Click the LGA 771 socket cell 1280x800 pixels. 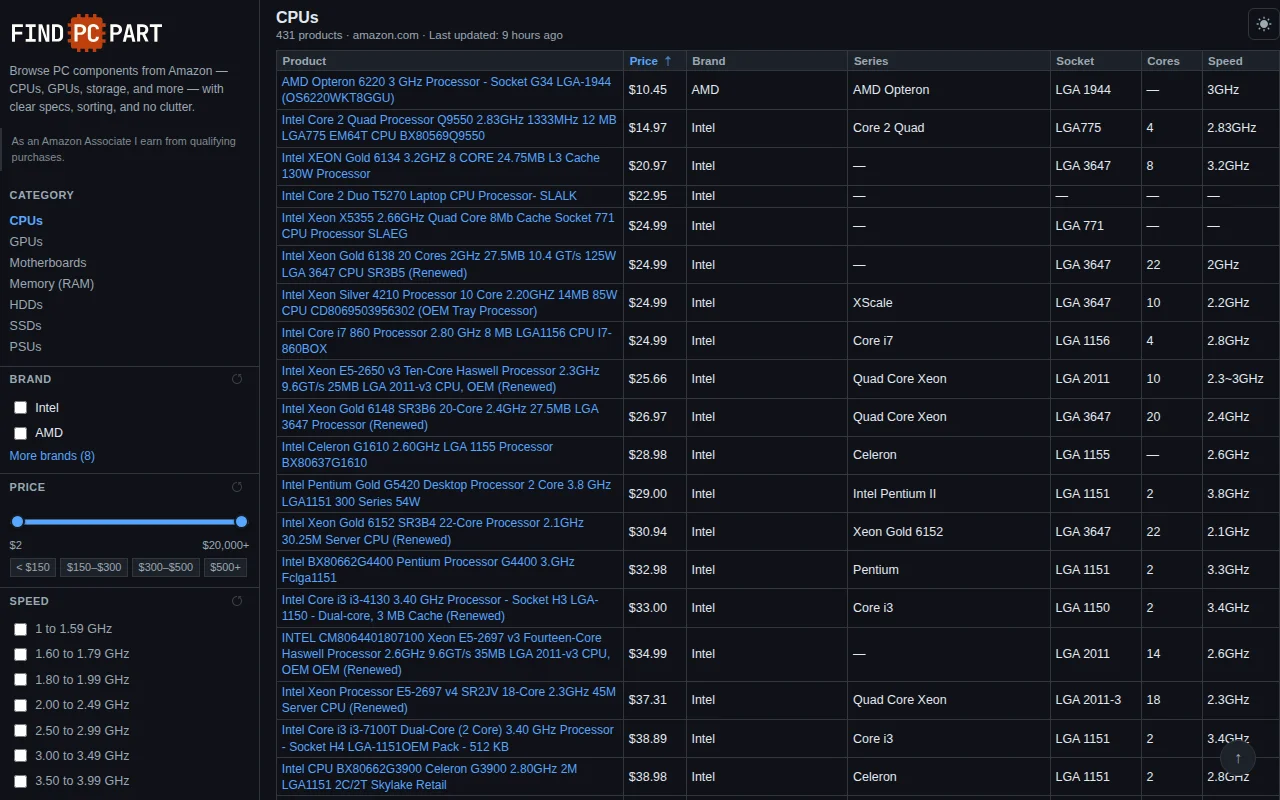pos(1095,226)
